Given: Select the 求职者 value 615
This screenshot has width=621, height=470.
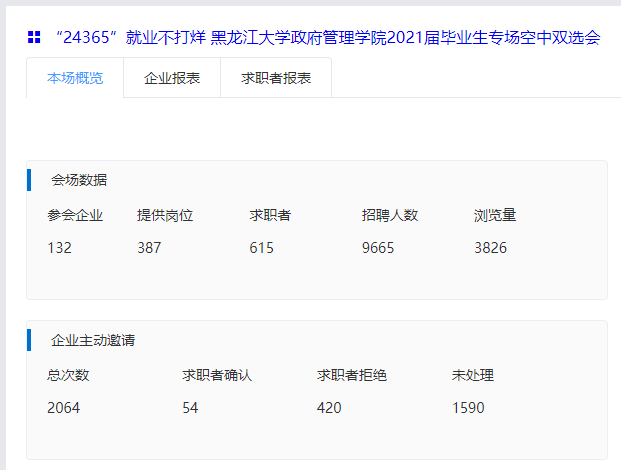Looking at the screenshot, I should 261,248.
